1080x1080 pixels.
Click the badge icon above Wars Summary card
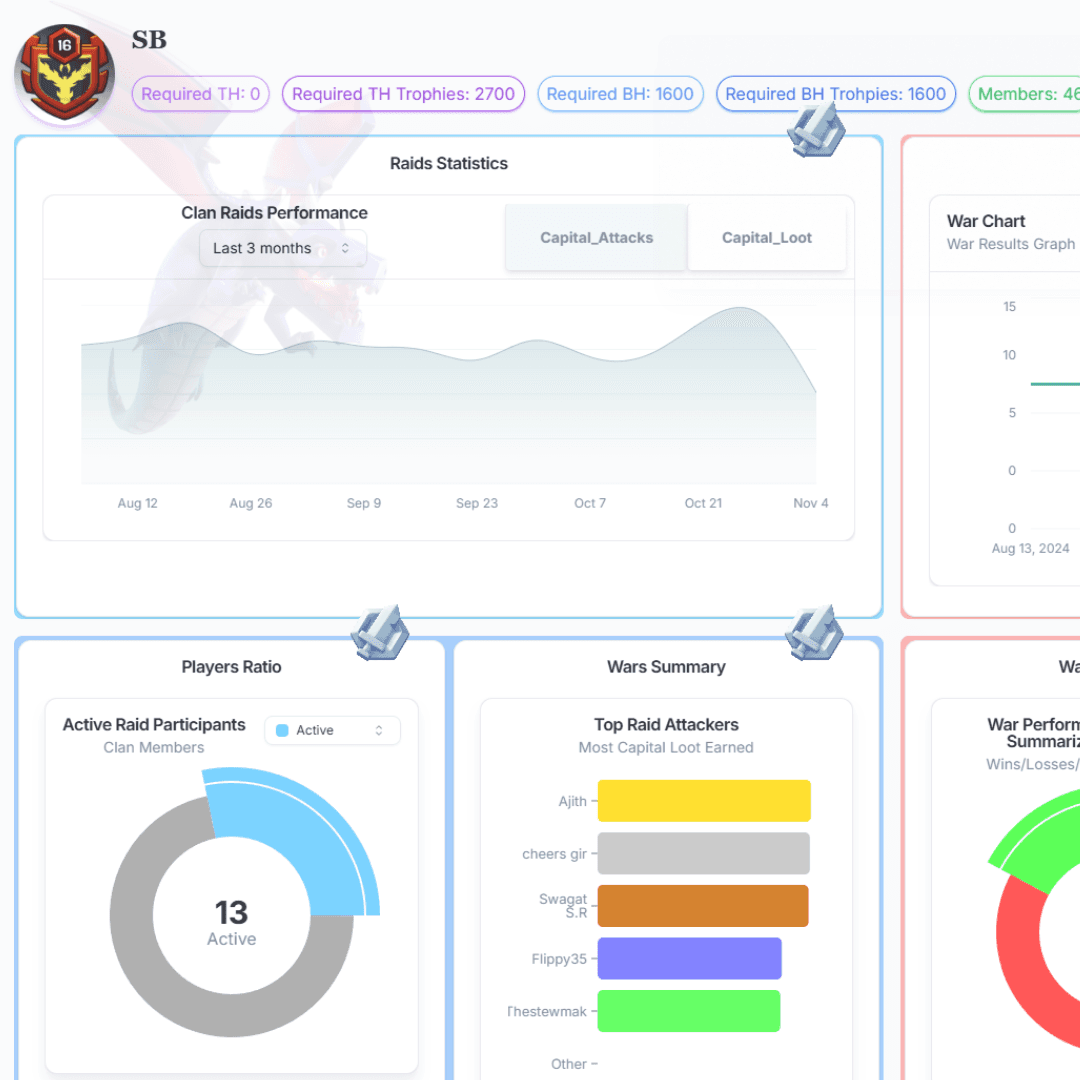click(814, 633)
